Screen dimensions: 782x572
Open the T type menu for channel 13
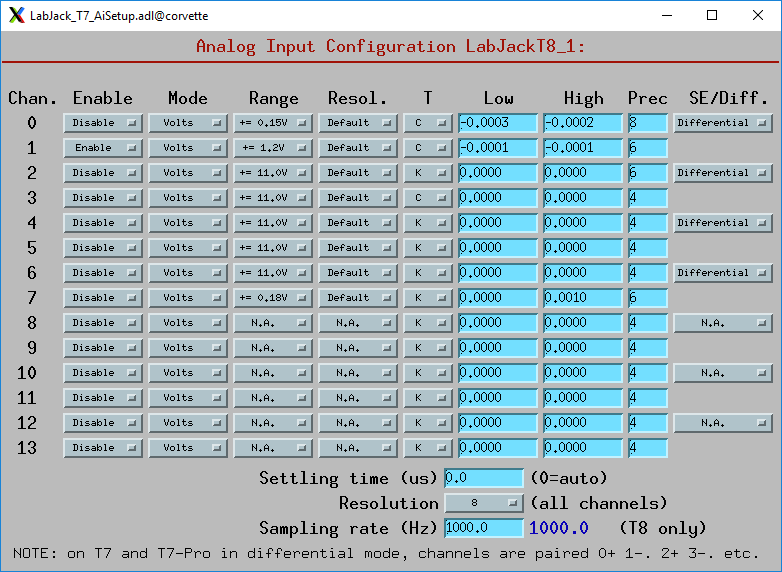click(x=428, y=448)
